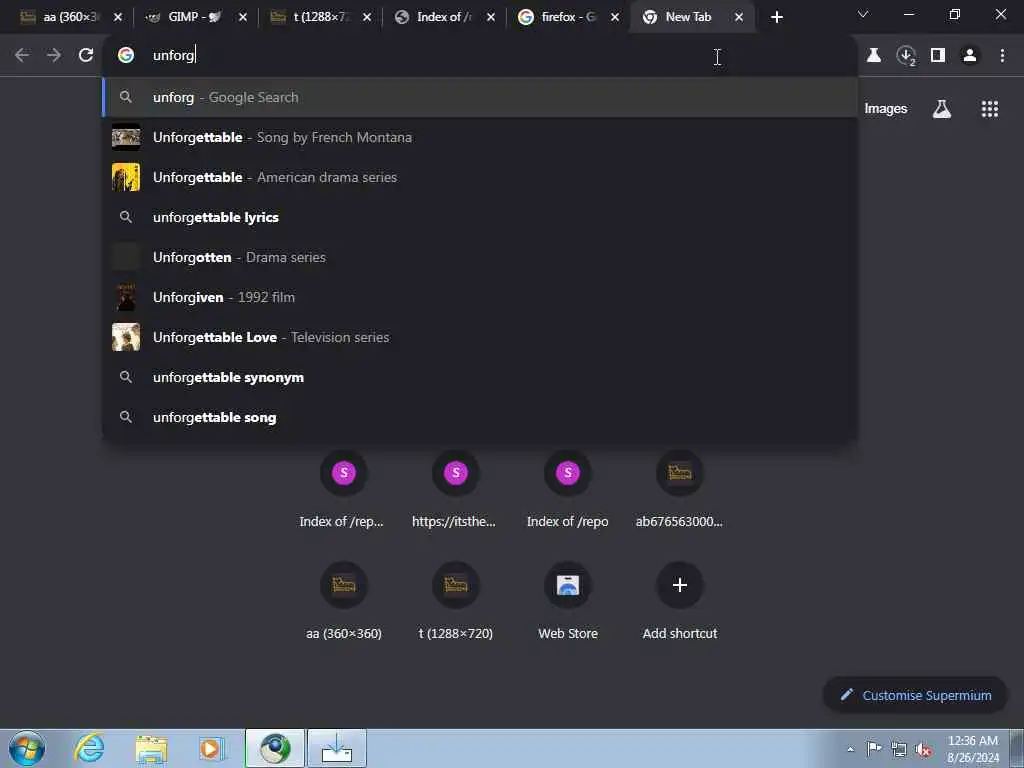Launch Internet Explorer from taskbar

[89, 748]
